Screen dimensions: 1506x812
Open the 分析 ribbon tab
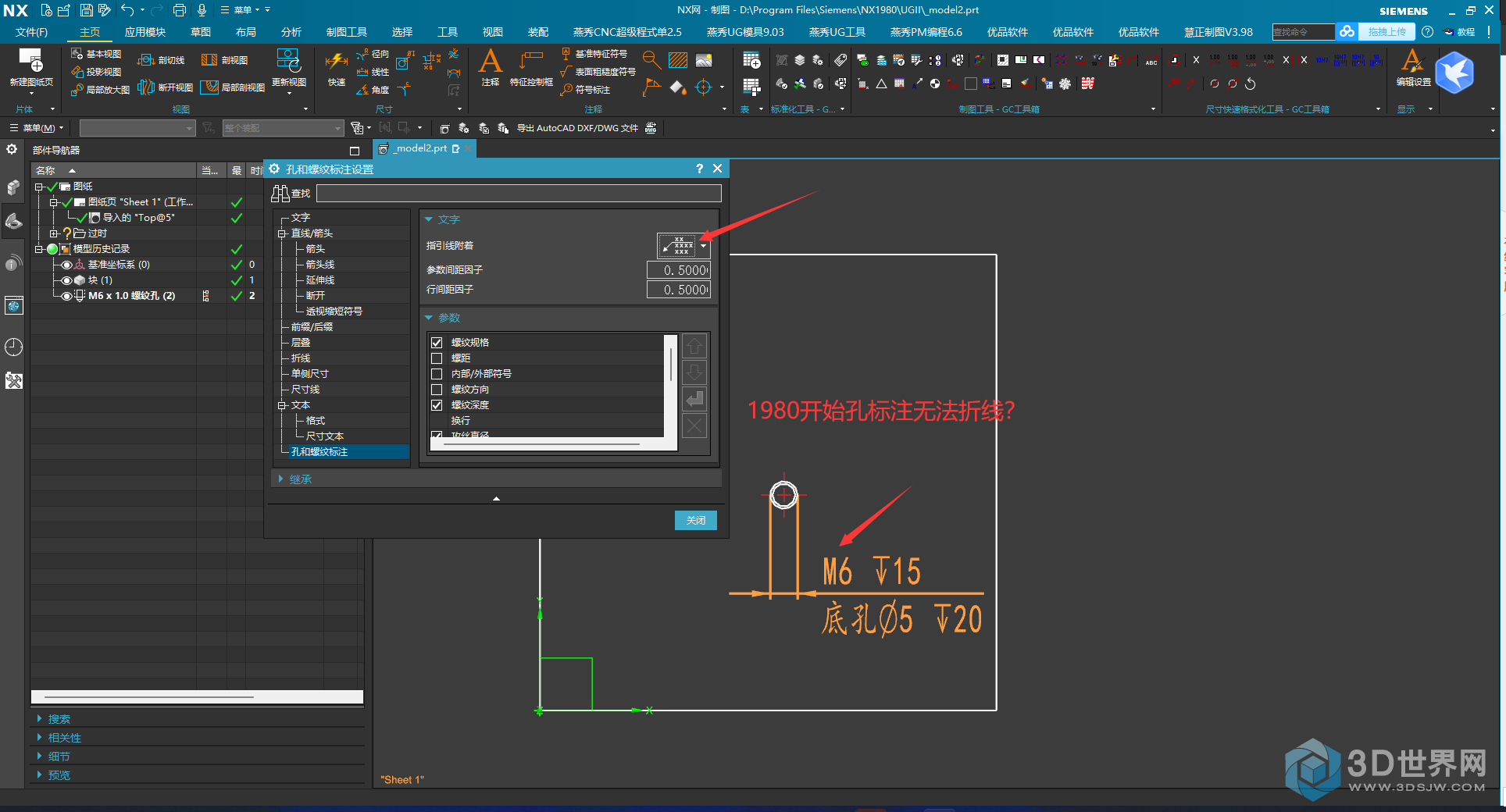(x=291, y=32)
